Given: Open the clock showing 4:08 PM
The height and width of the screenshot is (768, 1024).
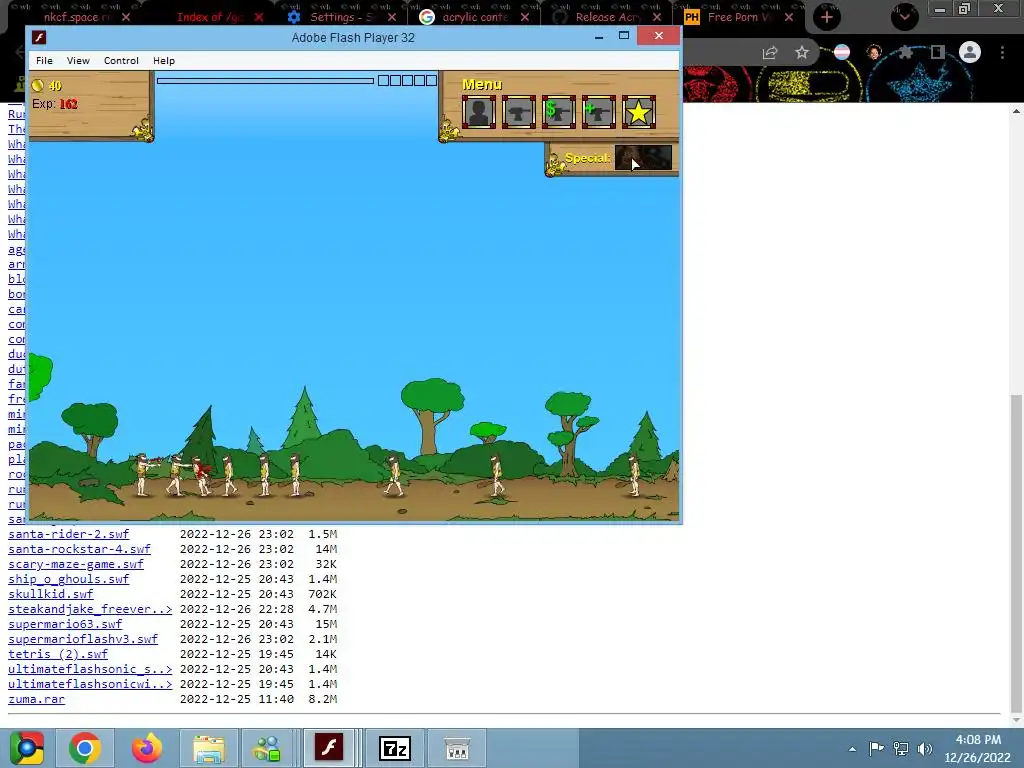Looking at the screenshot, I should [978, 748].
